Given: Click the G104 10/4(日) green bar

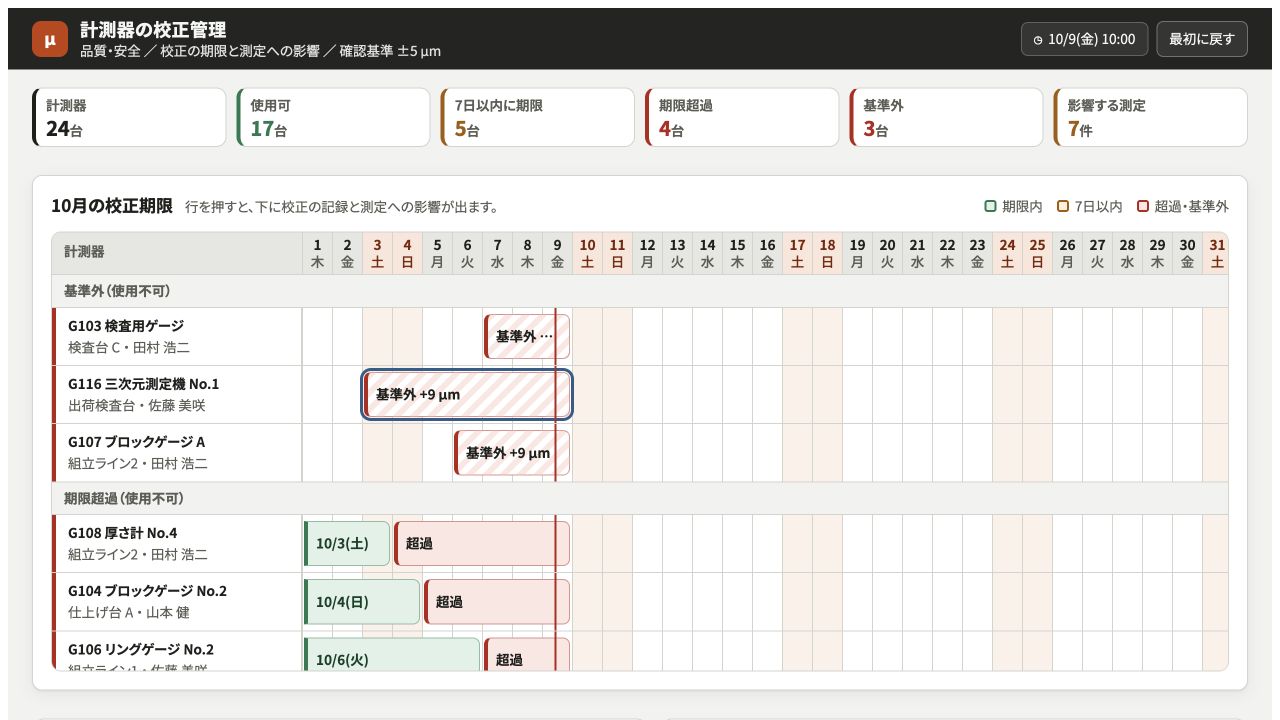Looking at the screenshot, I should [362, 602].
